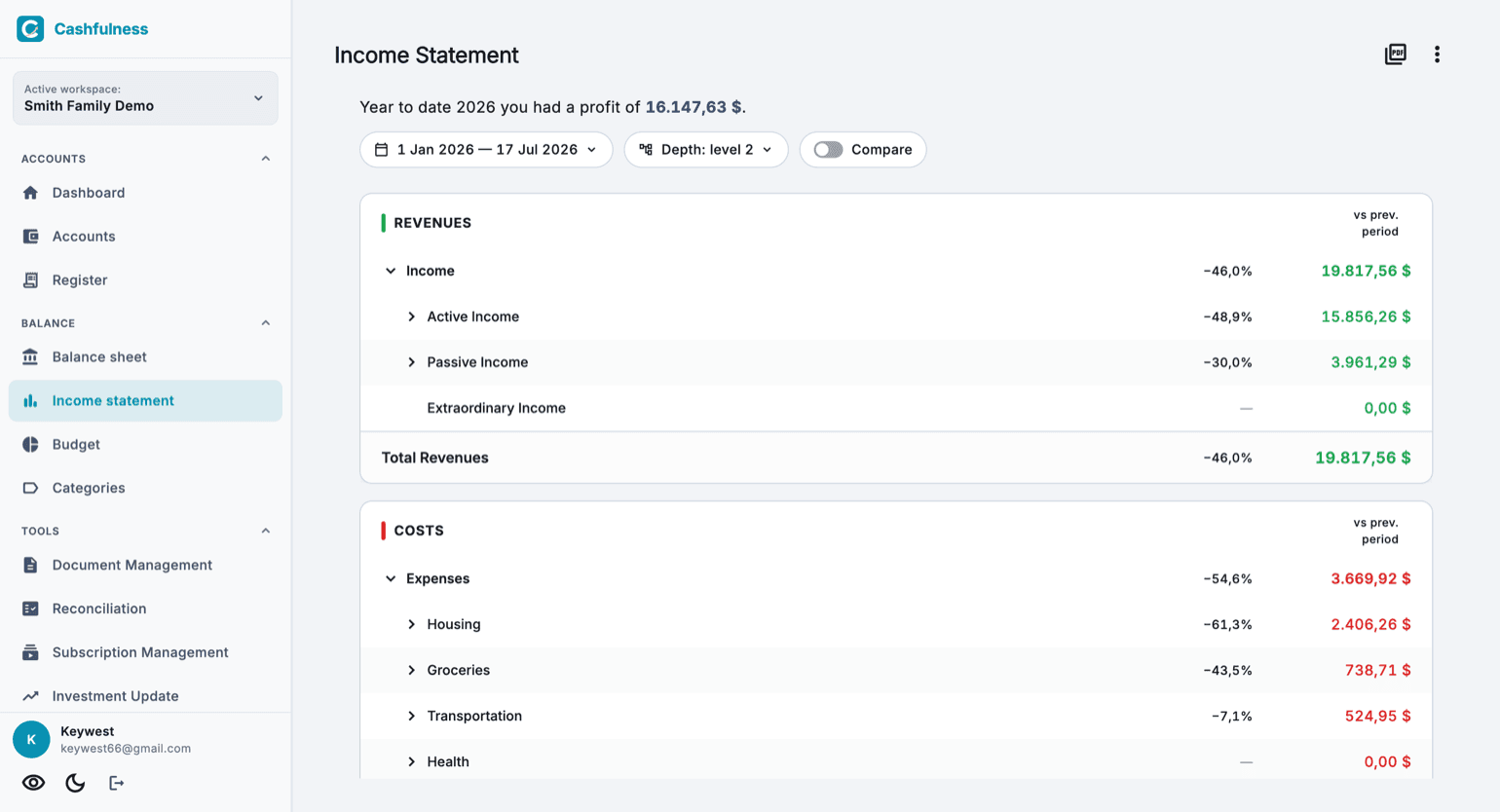The height and width of the screenshot is (812, 1500).
Task: Click the Passive Income amount 3.961,29 $
Action: [x=1370, y=363]
